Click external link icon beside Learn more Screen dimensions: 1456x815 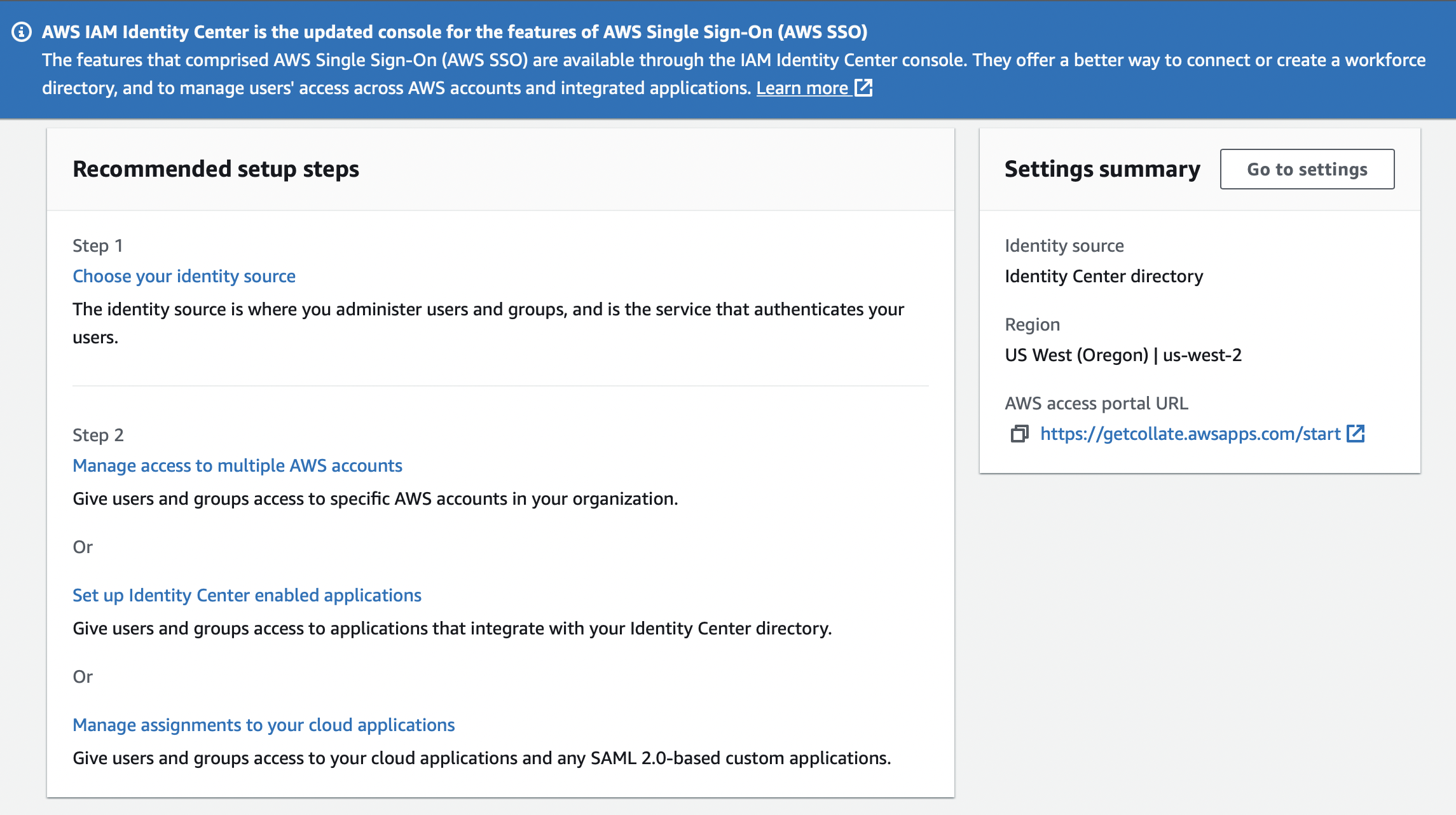pos(863,88)
